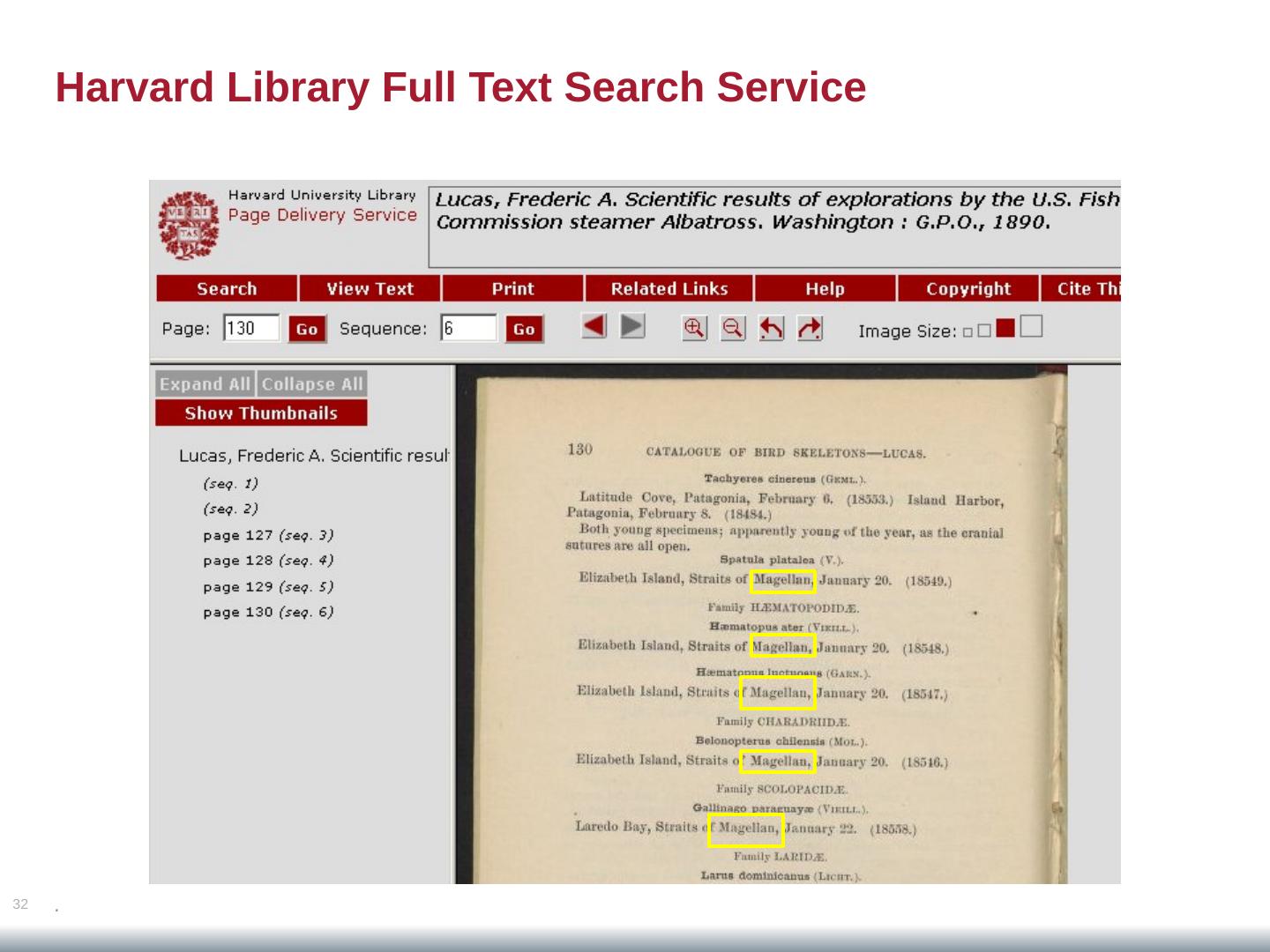
Task: Click the Page Delivery Service title text
Action: click(323, 215)
